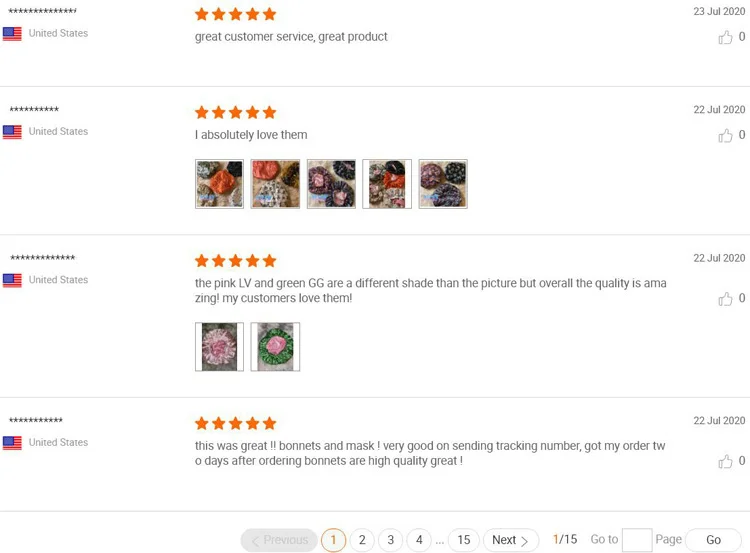Select current page 1 in pagination
This screenshot has height=553, width=750.
tap(333, 540)
